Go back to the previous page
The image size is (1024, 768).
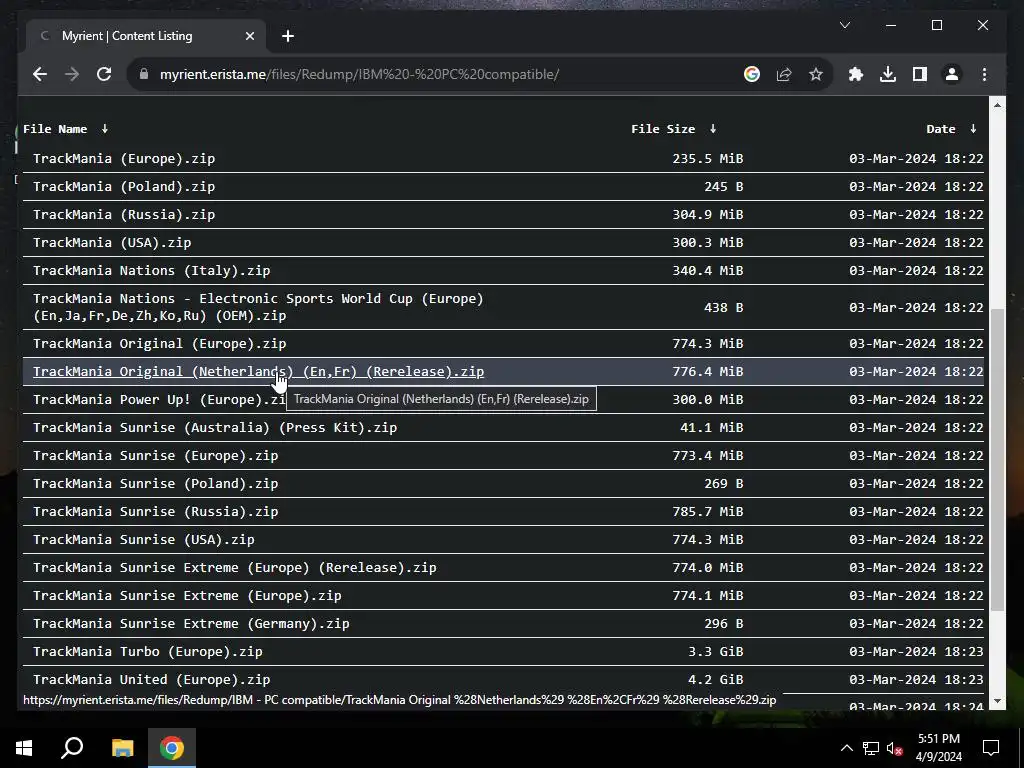[x=40, y=74]
